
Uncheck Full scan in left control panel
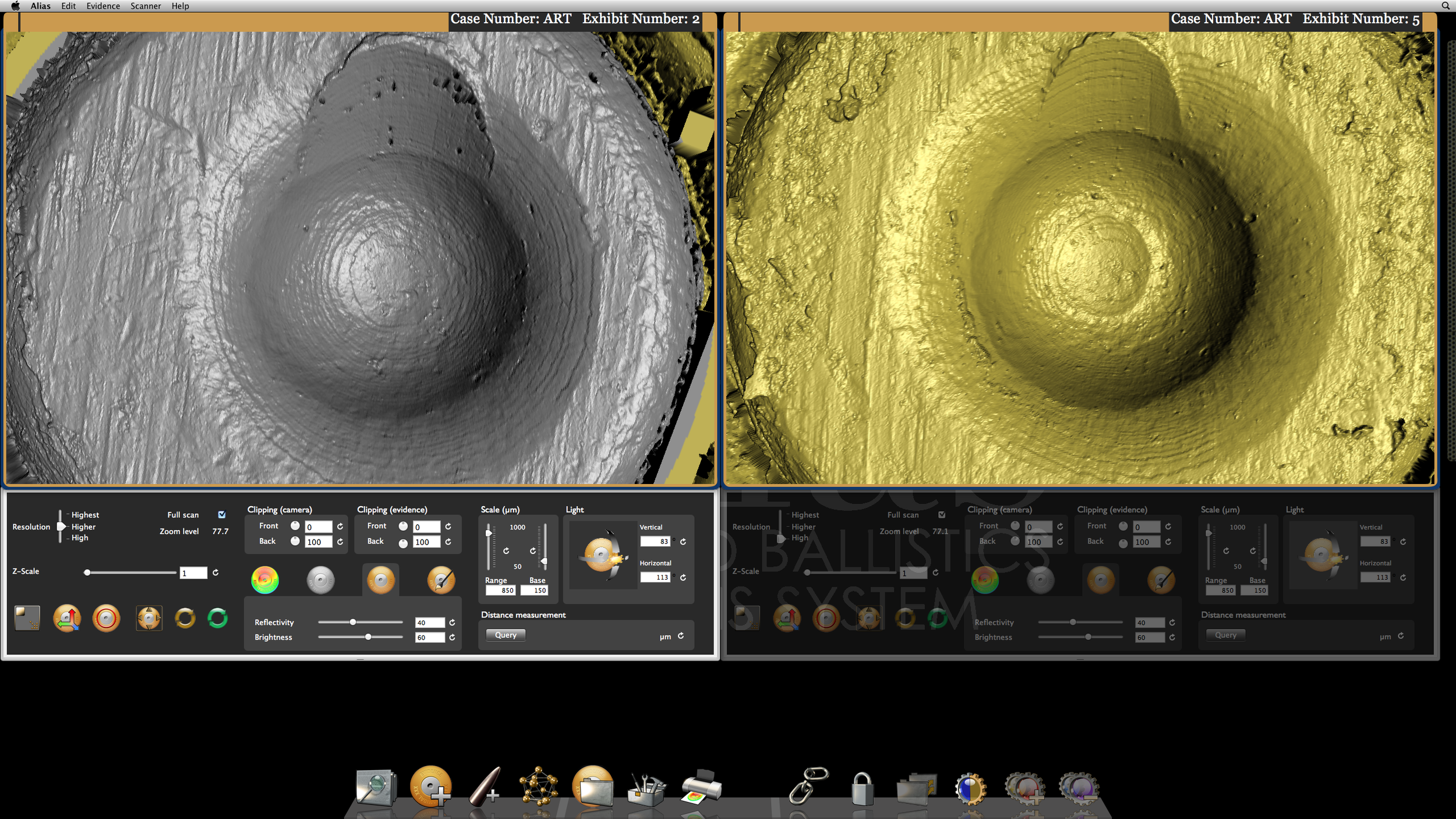pyautogui.click(x=222, y=514)
